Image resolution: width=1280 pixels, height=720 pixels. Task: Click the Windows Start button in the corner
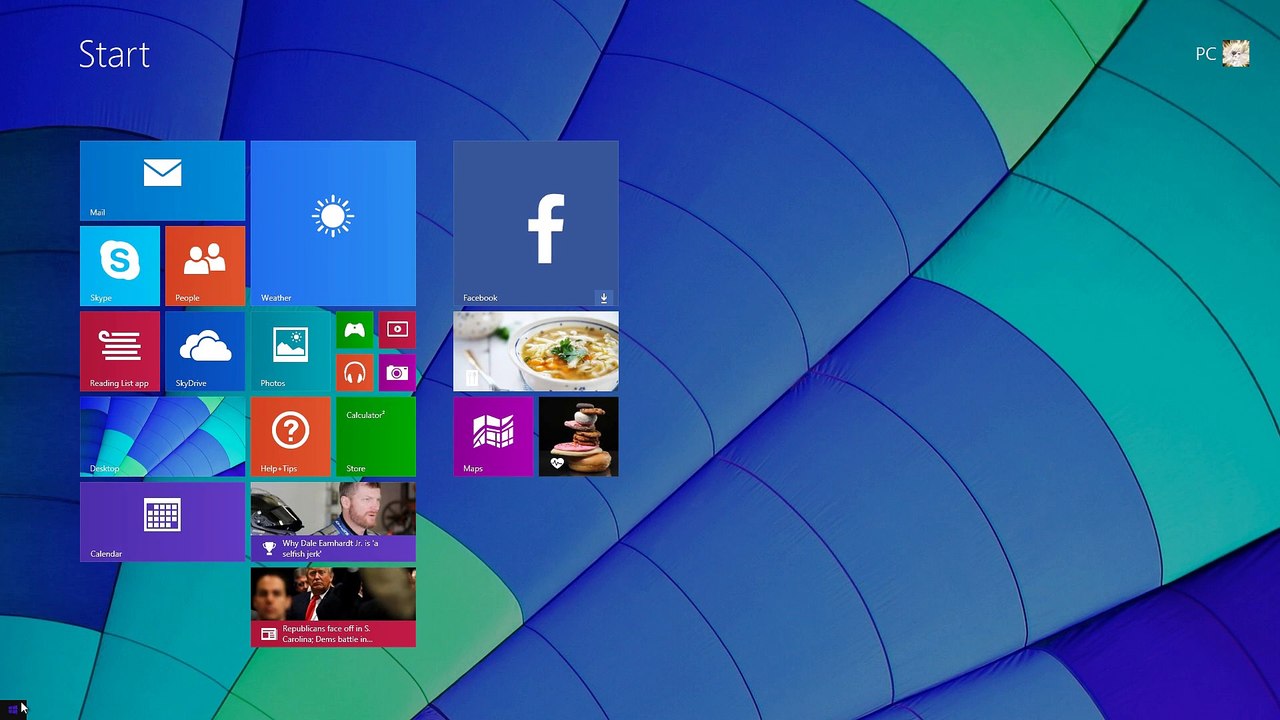click(13, 709)
